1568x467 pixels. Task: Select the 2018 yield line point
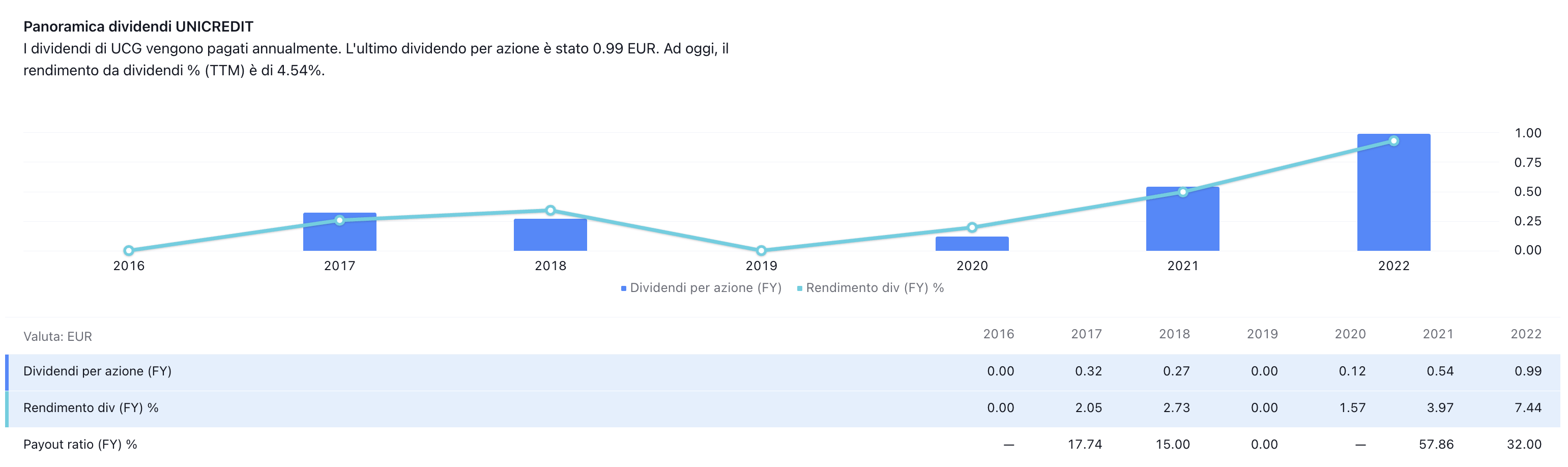pyautogui.click(x=550, y=211)
